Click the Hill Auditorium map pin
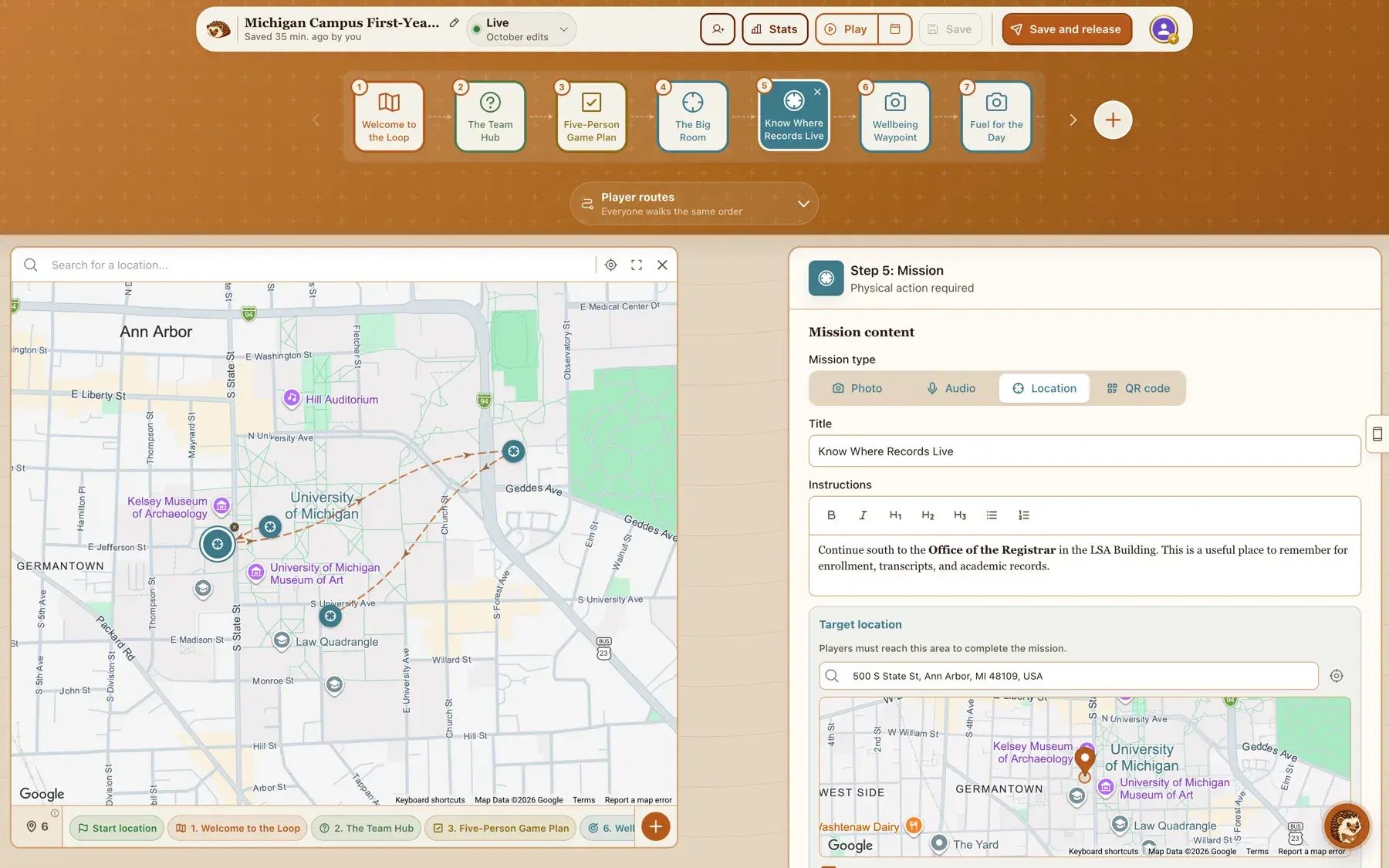1389x868 pixels. [x=291, y=399]
